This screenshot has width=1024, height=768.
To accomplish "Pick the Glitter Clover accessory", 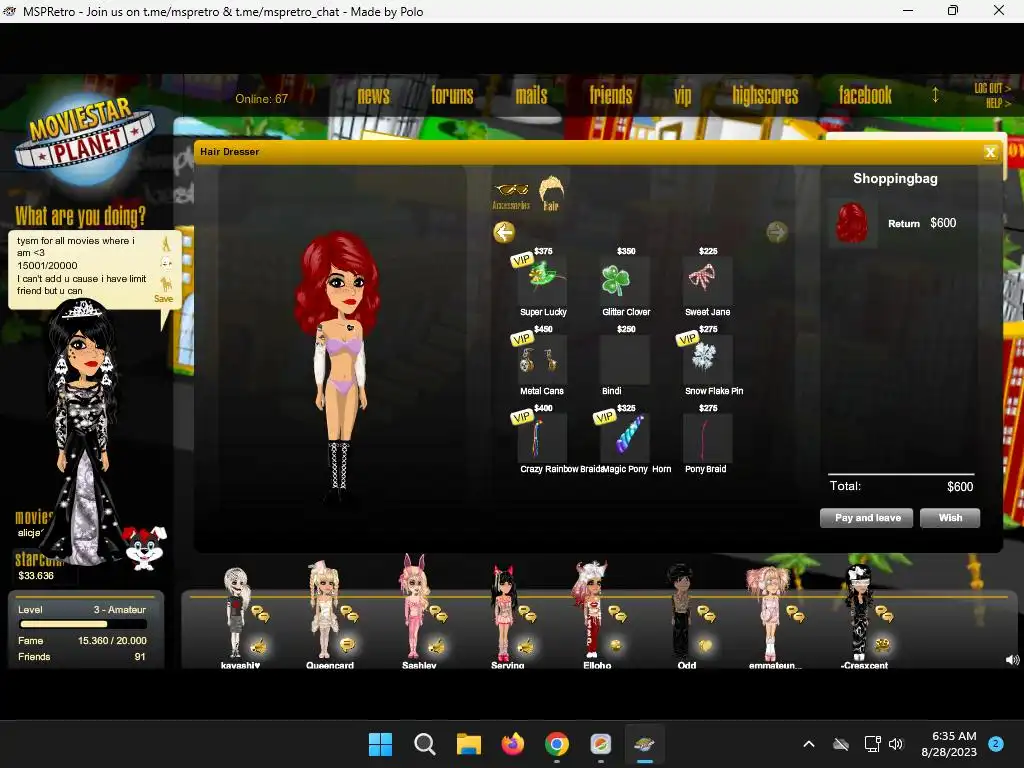I will 625,280.
